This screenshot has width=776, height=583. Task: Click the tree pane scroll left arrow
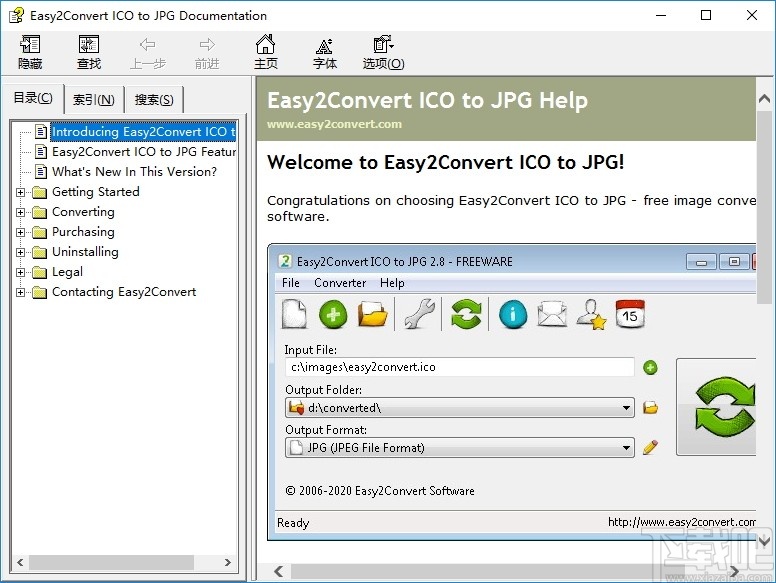click(x=20, y=563)
